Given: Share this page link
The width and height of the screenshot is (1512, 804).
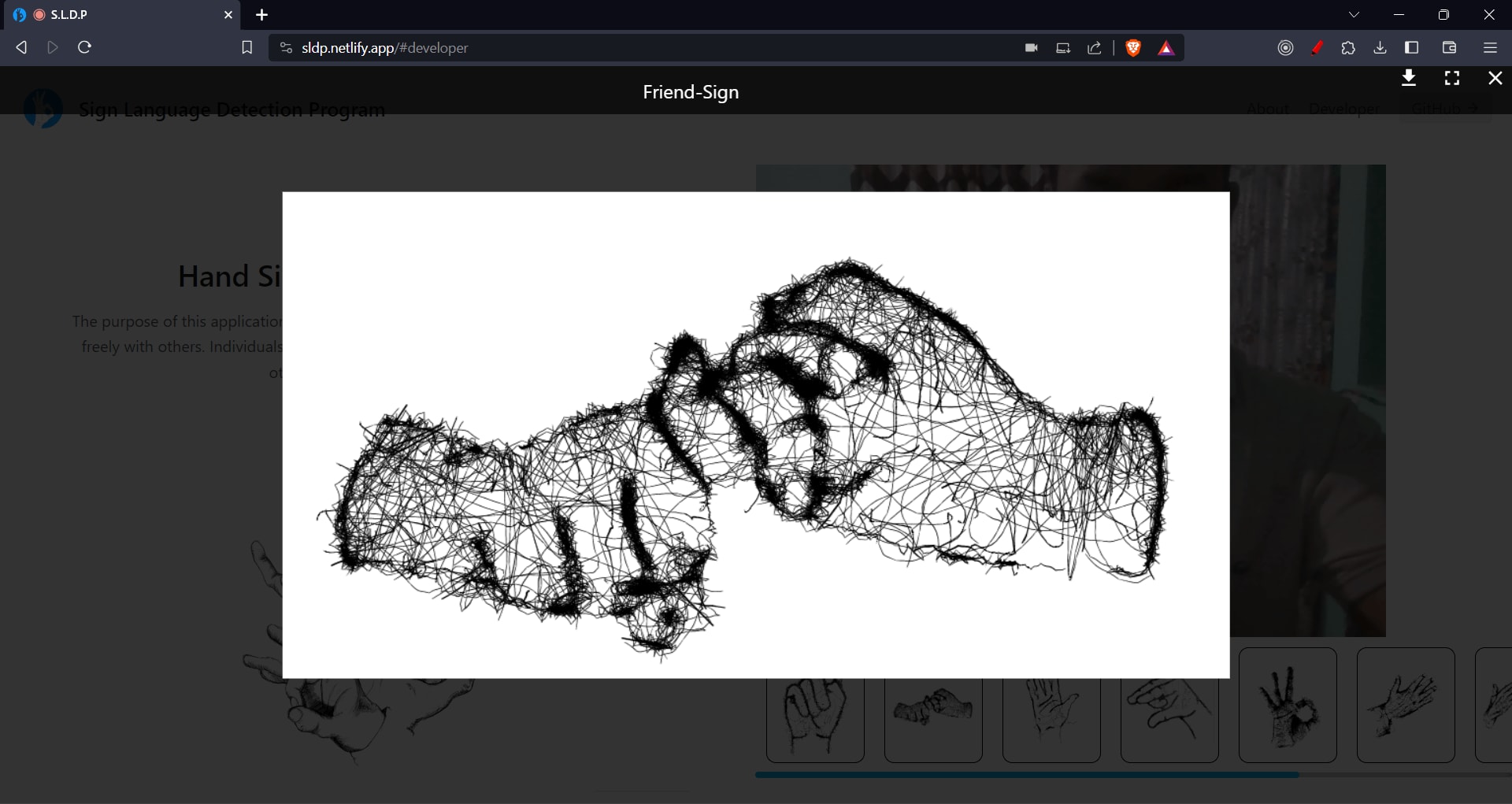Looking at the screenshot, I should [1095, 48].
